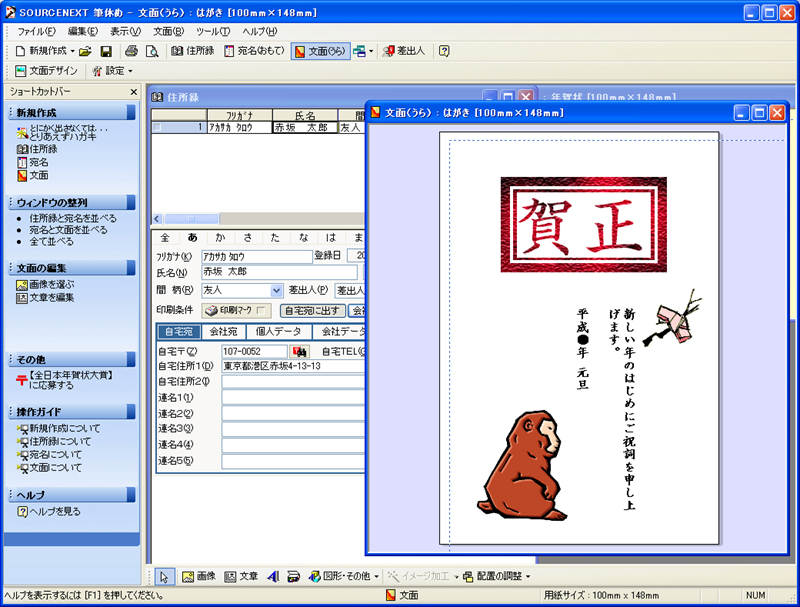This screenshot has height=607, width=800.
Task: Select the arrow pointer tool in bottom toolbar
Action: coord(165,576)
